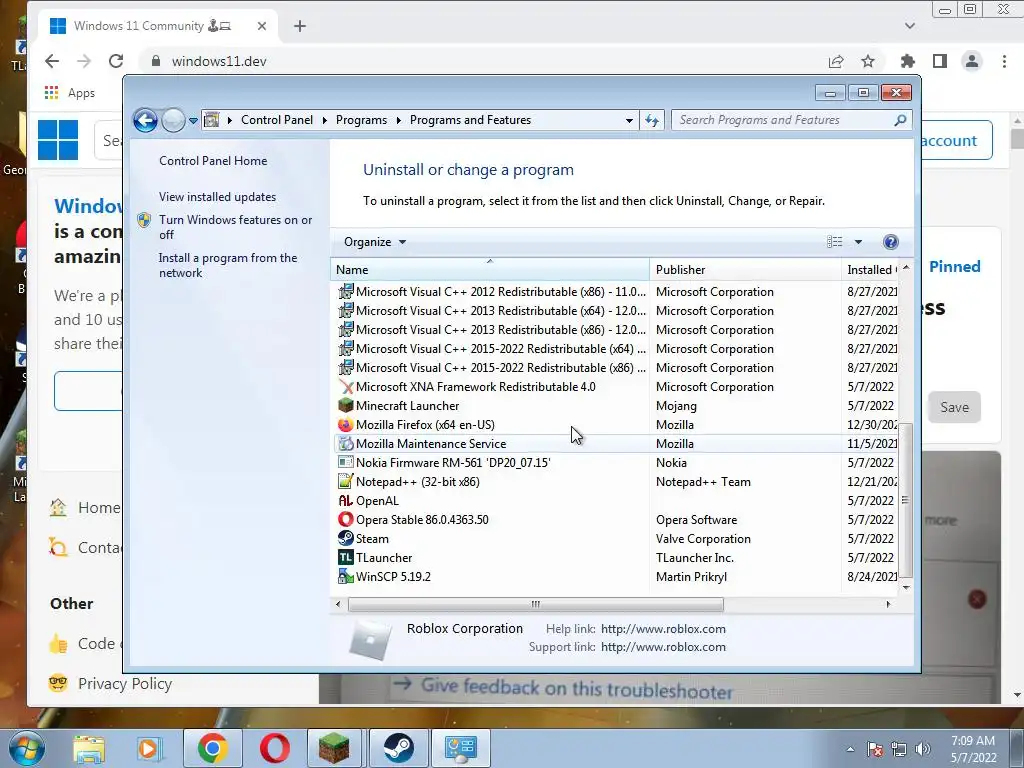Click the Microsoft XNA Framework icon

(x=345, y=387)
